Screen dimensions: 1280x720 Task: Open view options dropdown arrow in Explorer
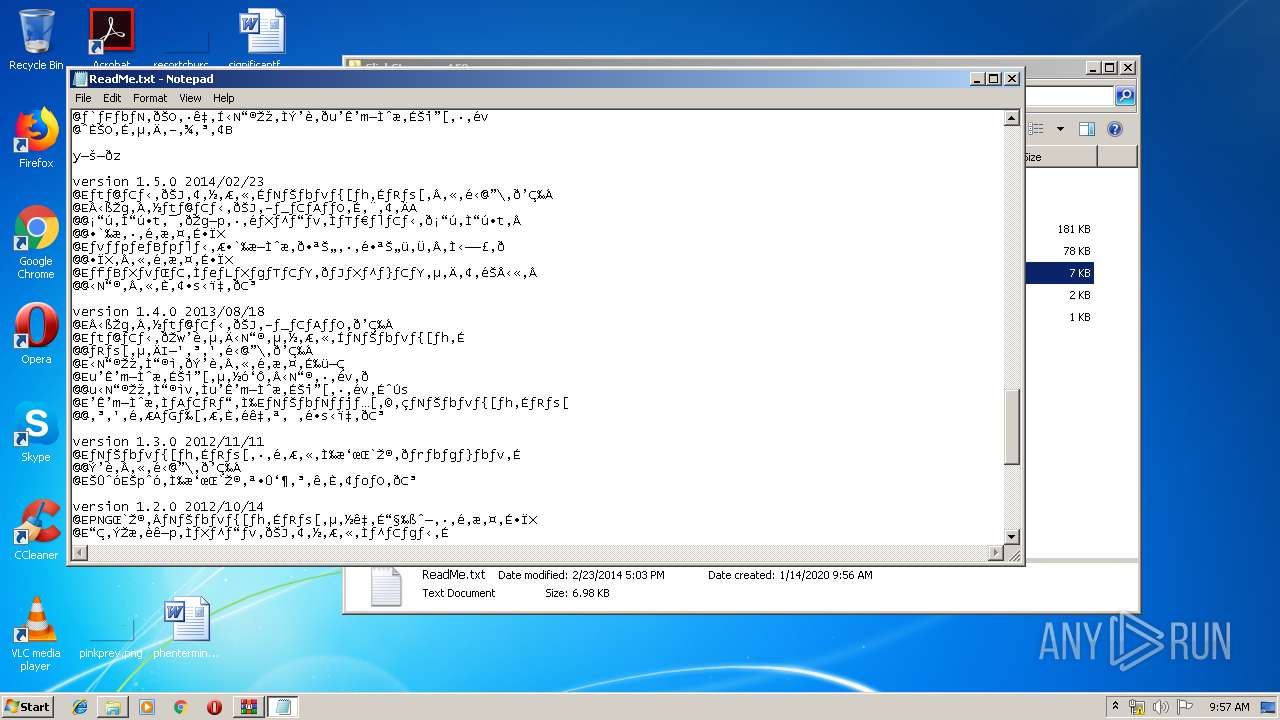coord(1060,129)
